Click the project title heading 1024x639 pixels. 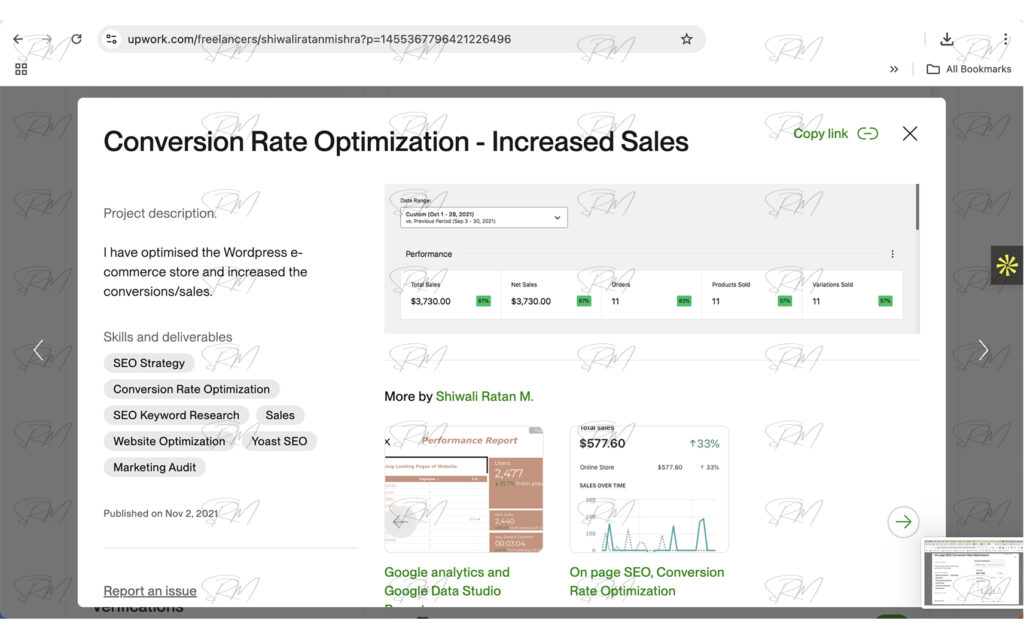396,142
